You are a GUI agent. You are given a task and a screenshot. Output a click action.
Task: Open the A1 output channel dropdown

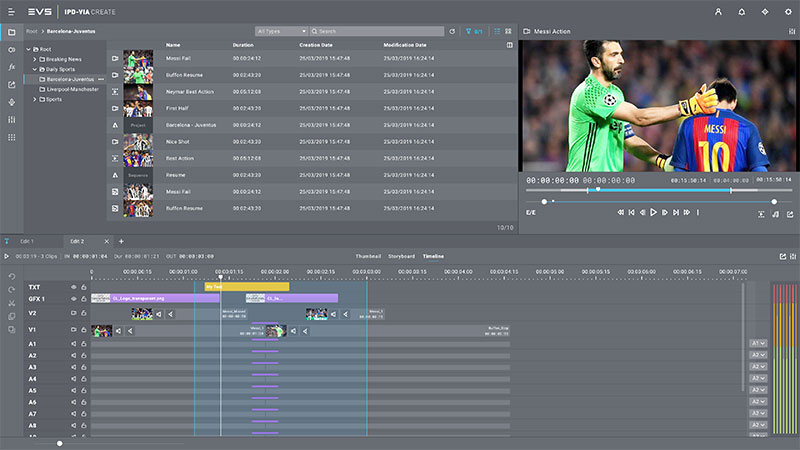758,343
